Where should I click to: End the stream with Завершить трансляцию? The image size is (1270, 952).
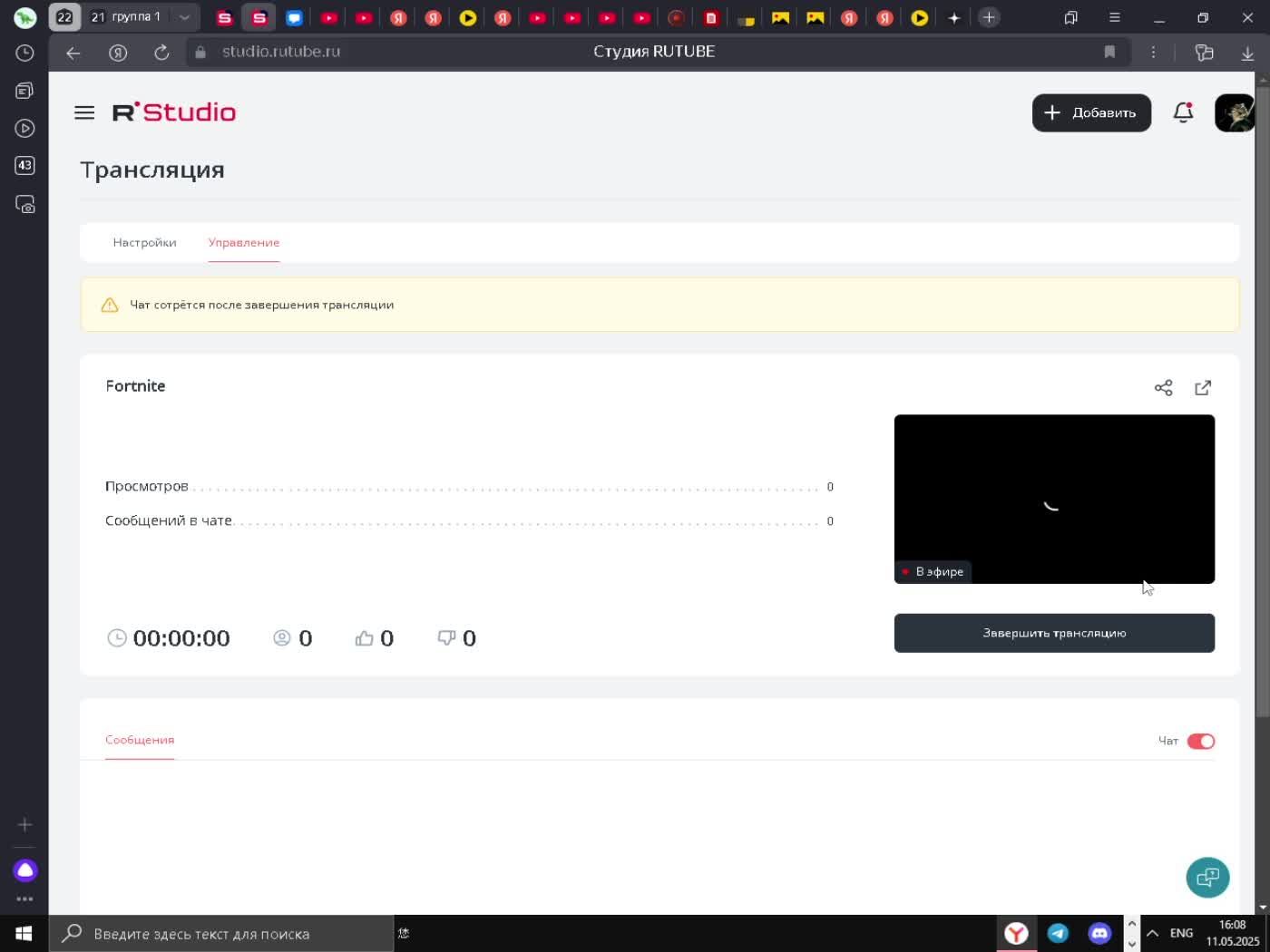click(1054, 633)
